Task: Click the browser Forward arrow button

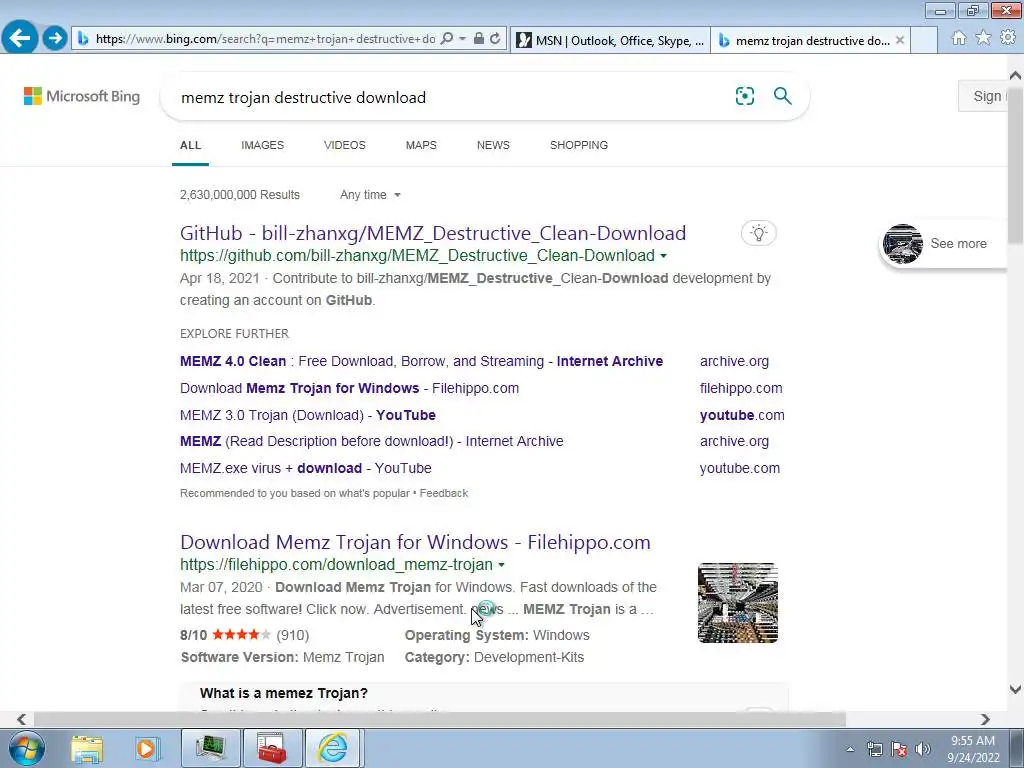Action: pos(55,38)
